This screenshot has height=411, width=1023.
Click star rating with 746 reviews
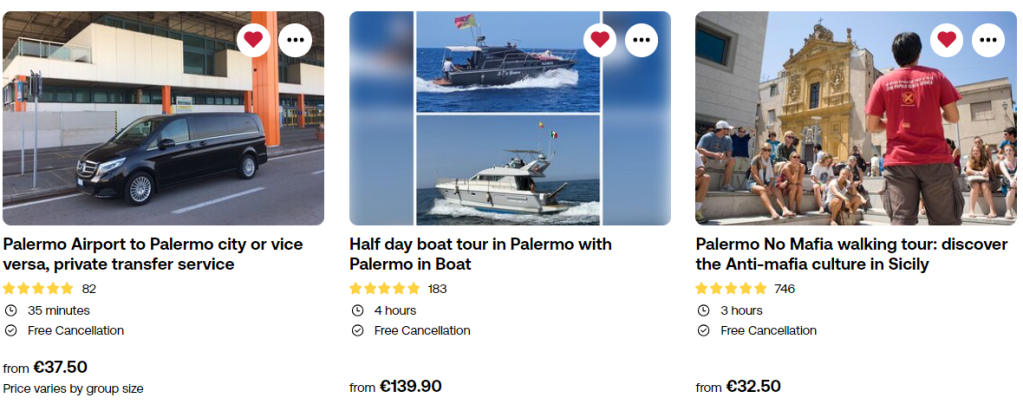[x=731, y=289]
